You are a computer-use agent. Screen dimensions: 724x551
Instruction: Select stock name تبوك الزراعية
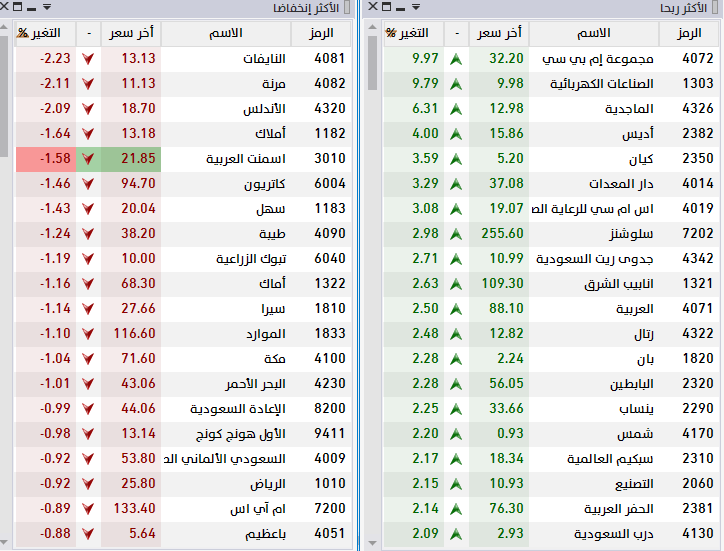pyautogui.click(x=251, y=259)
